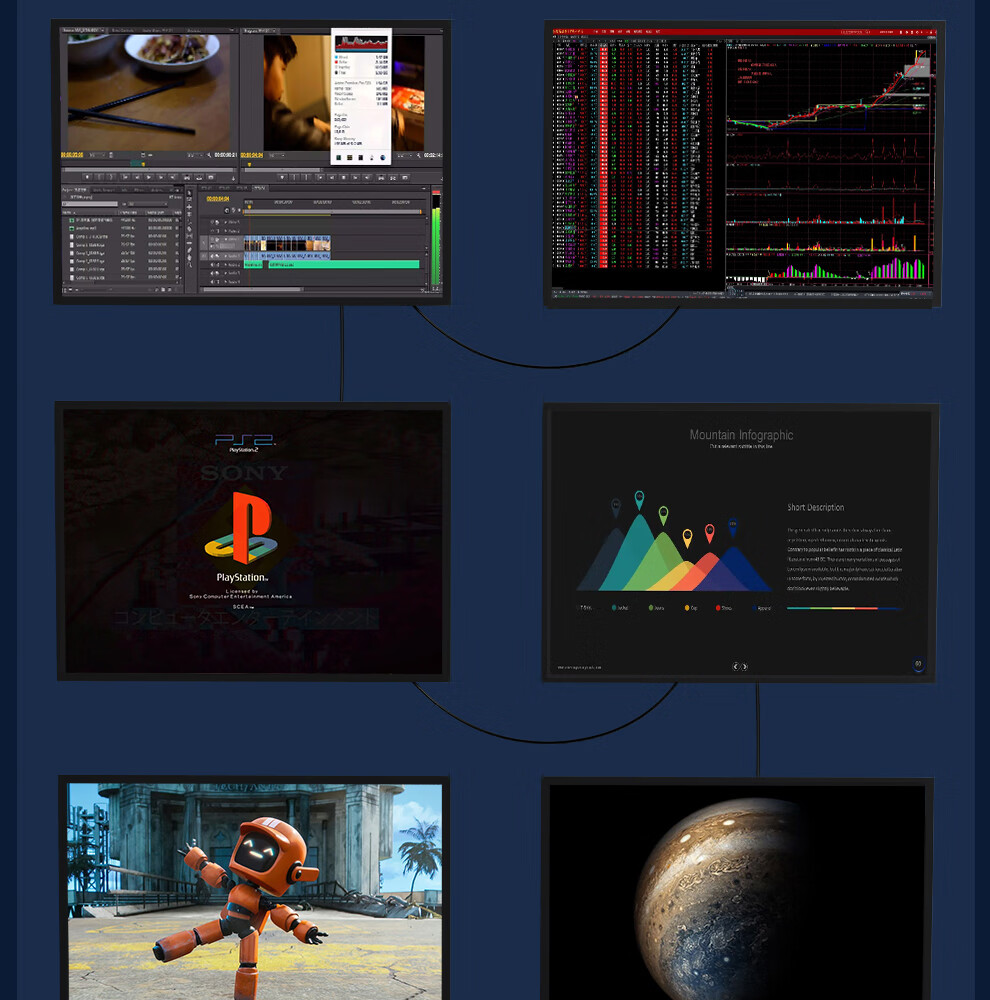The width and height of the screenshot is (990, 1000).
Task: Click the multicolor bar under the description
Action: pyautogui.click(x=844, y=608)
